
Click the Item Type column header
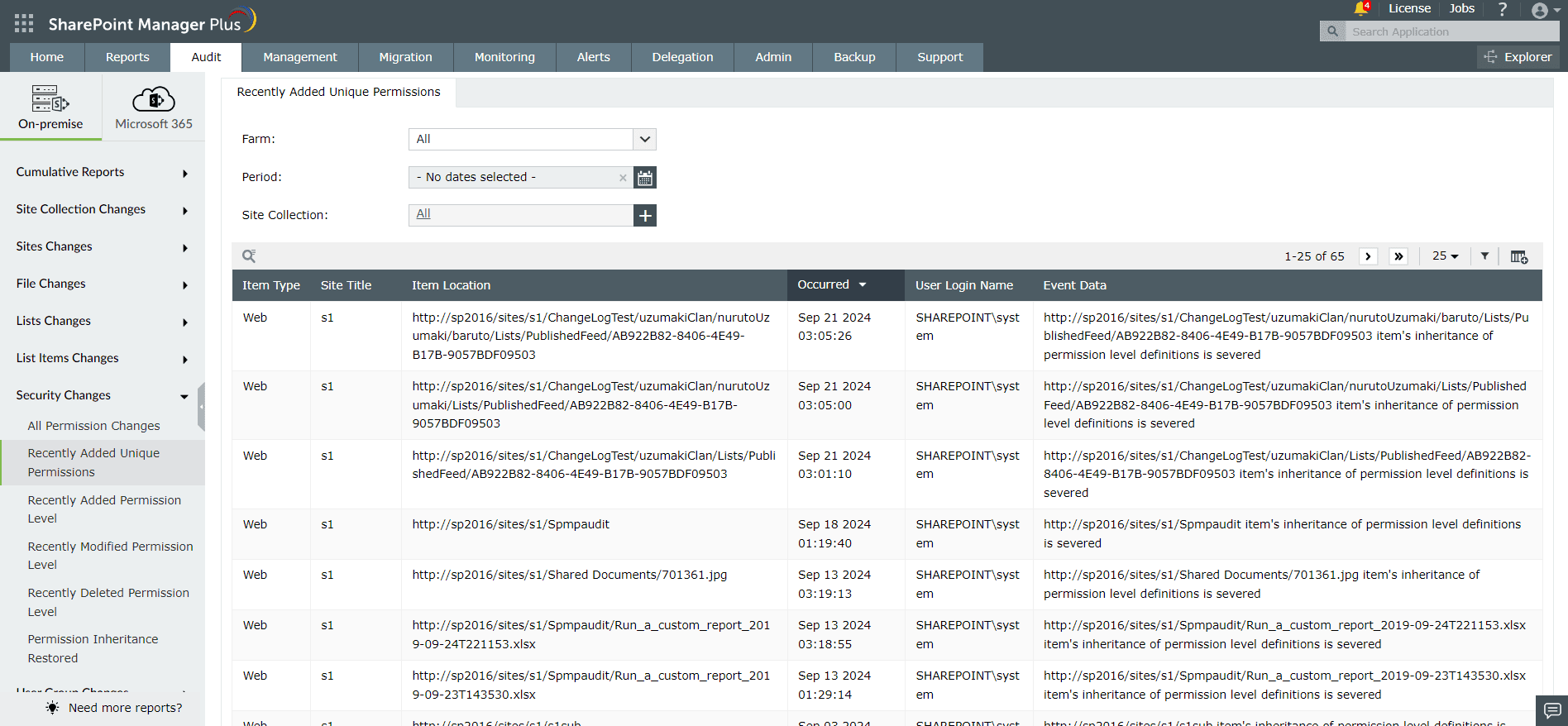[271, 285]
